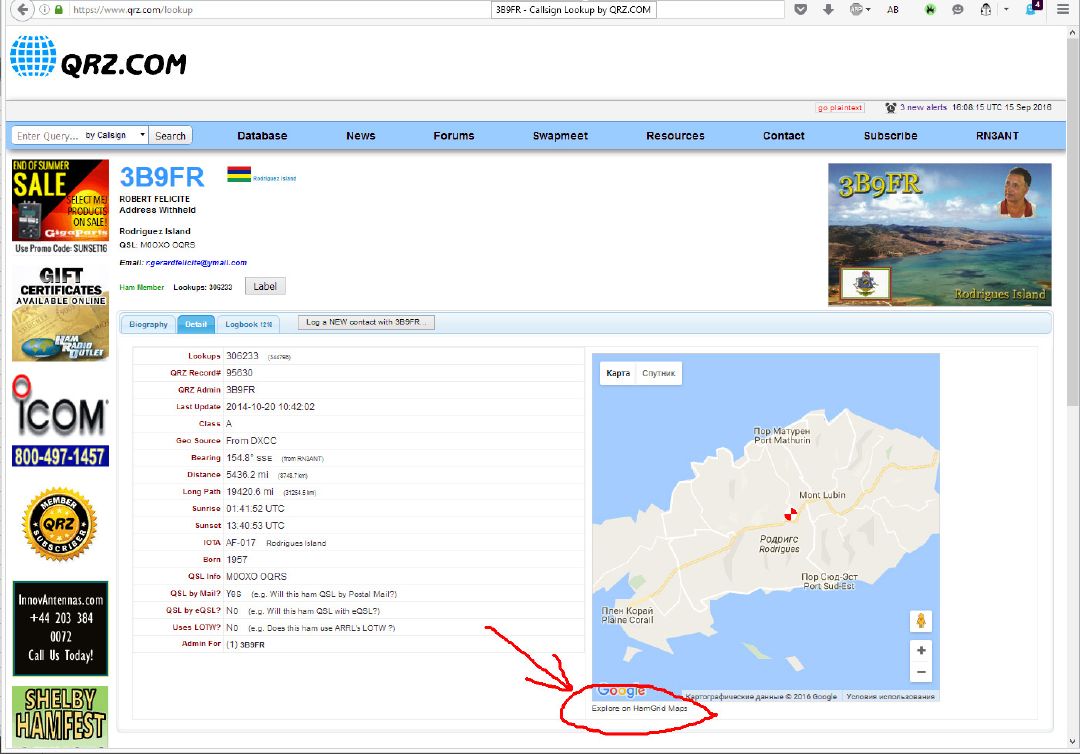Screen dimensions: 1080x754
Task: Open the Pocket save icon
Action: coord(800,10)
